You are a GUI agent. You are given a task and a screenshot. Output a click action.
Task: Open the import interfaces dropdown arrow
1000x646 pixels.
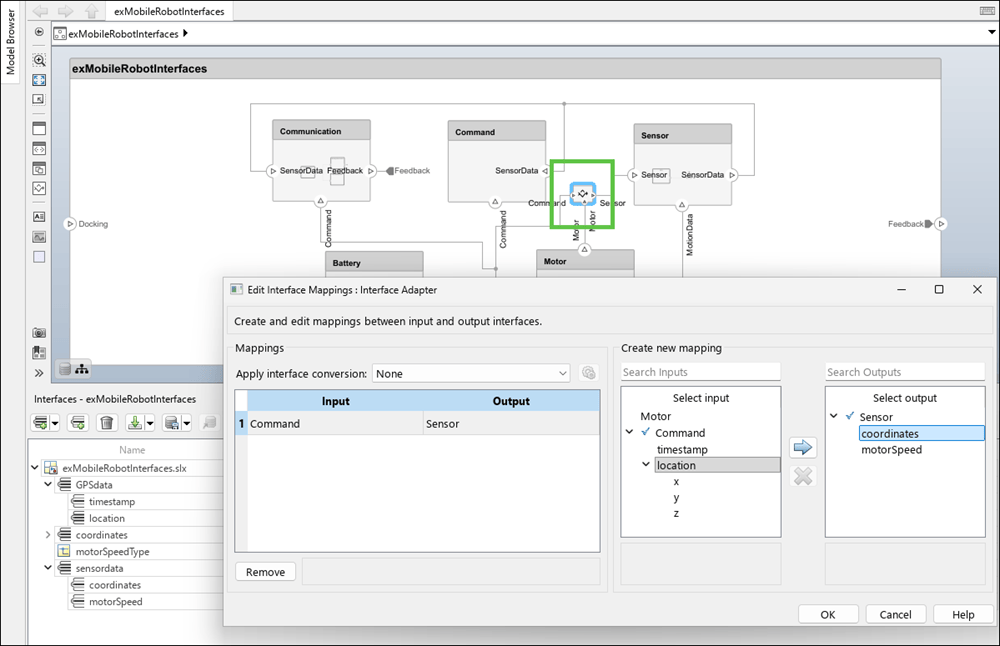click(150, 423)
